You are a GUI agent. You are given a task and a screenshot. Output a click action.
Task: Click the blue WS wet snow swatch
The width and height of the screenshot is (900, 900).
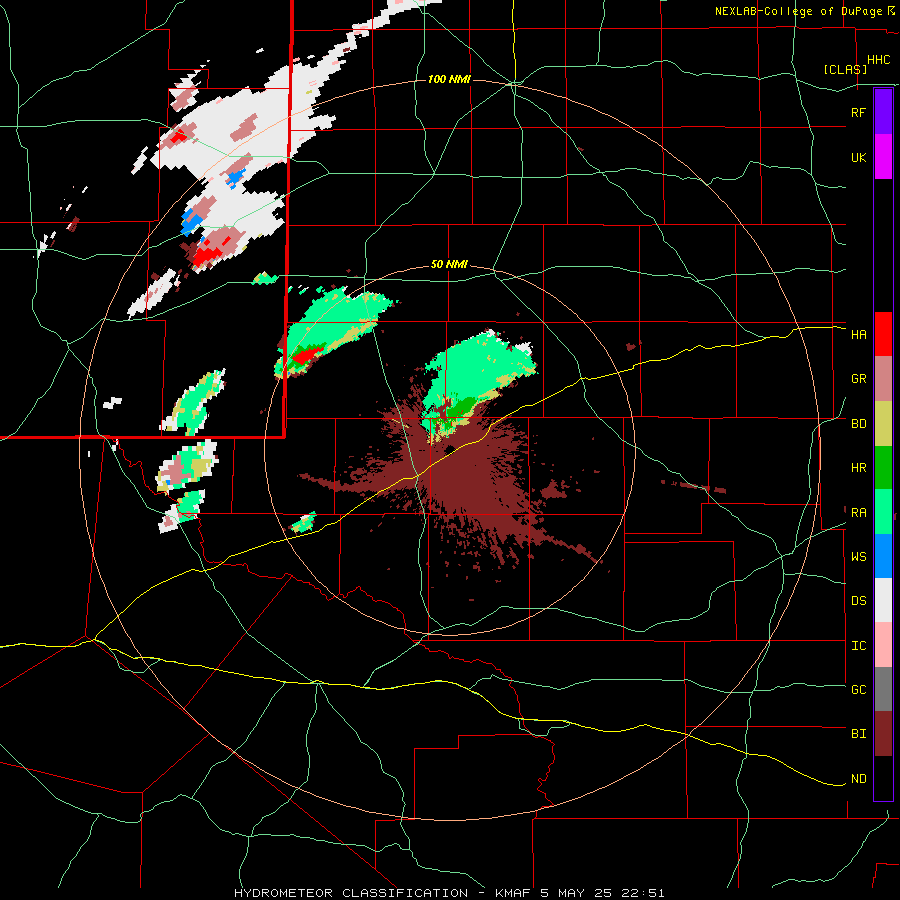[883, 556]
